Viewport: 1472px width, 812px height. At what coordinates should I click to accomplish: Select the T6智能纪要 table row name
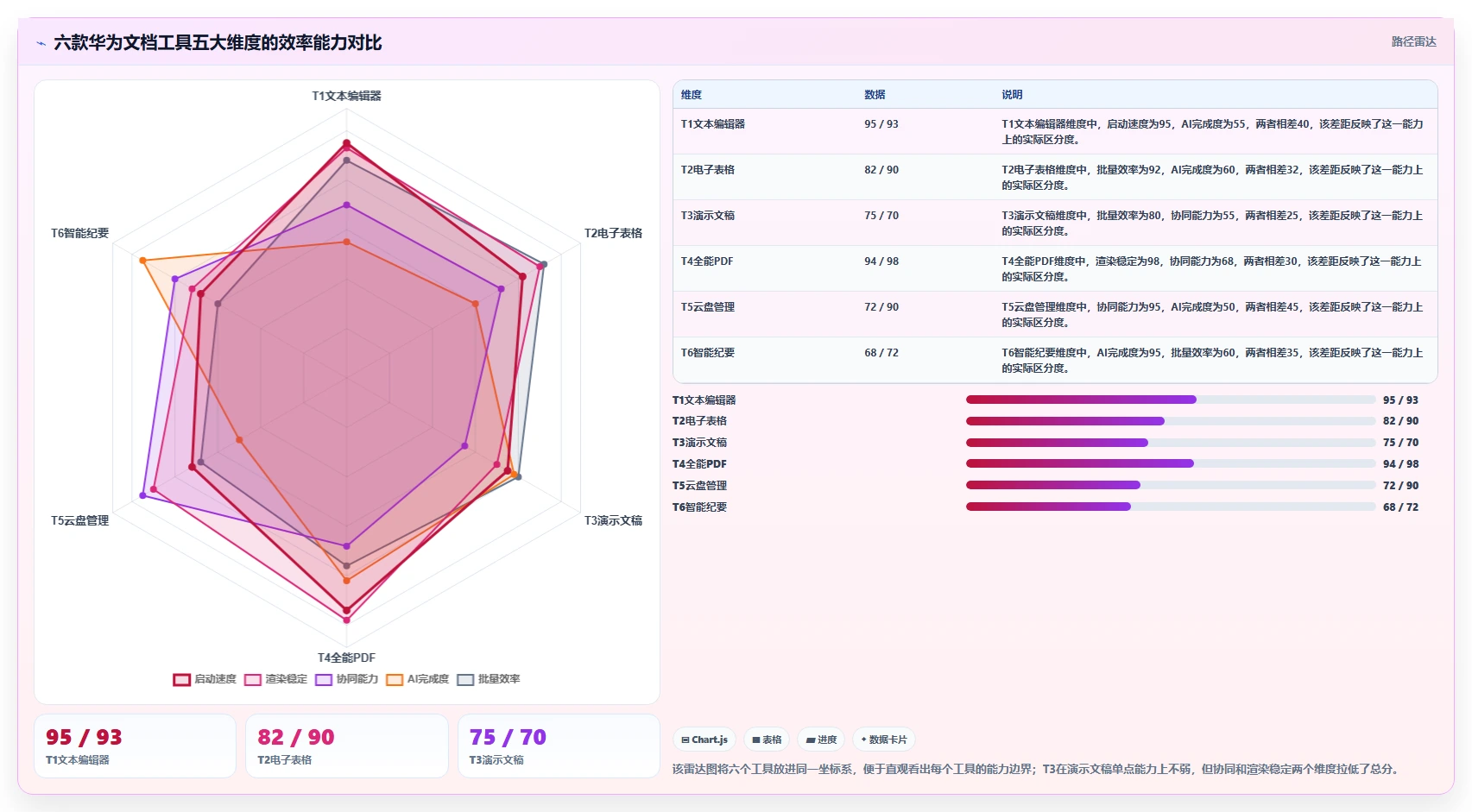pos(707,353)
